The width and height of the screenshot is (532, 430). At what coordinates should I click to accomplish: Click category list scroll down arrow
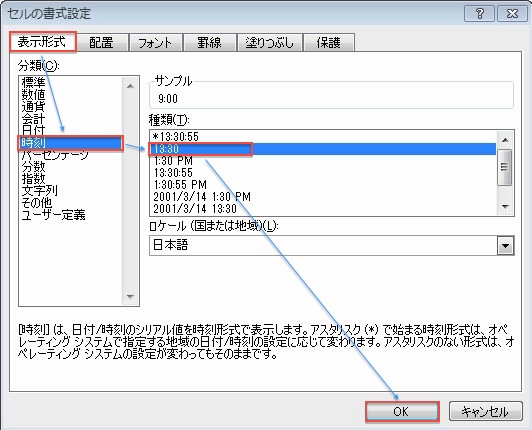click(130, 297)
